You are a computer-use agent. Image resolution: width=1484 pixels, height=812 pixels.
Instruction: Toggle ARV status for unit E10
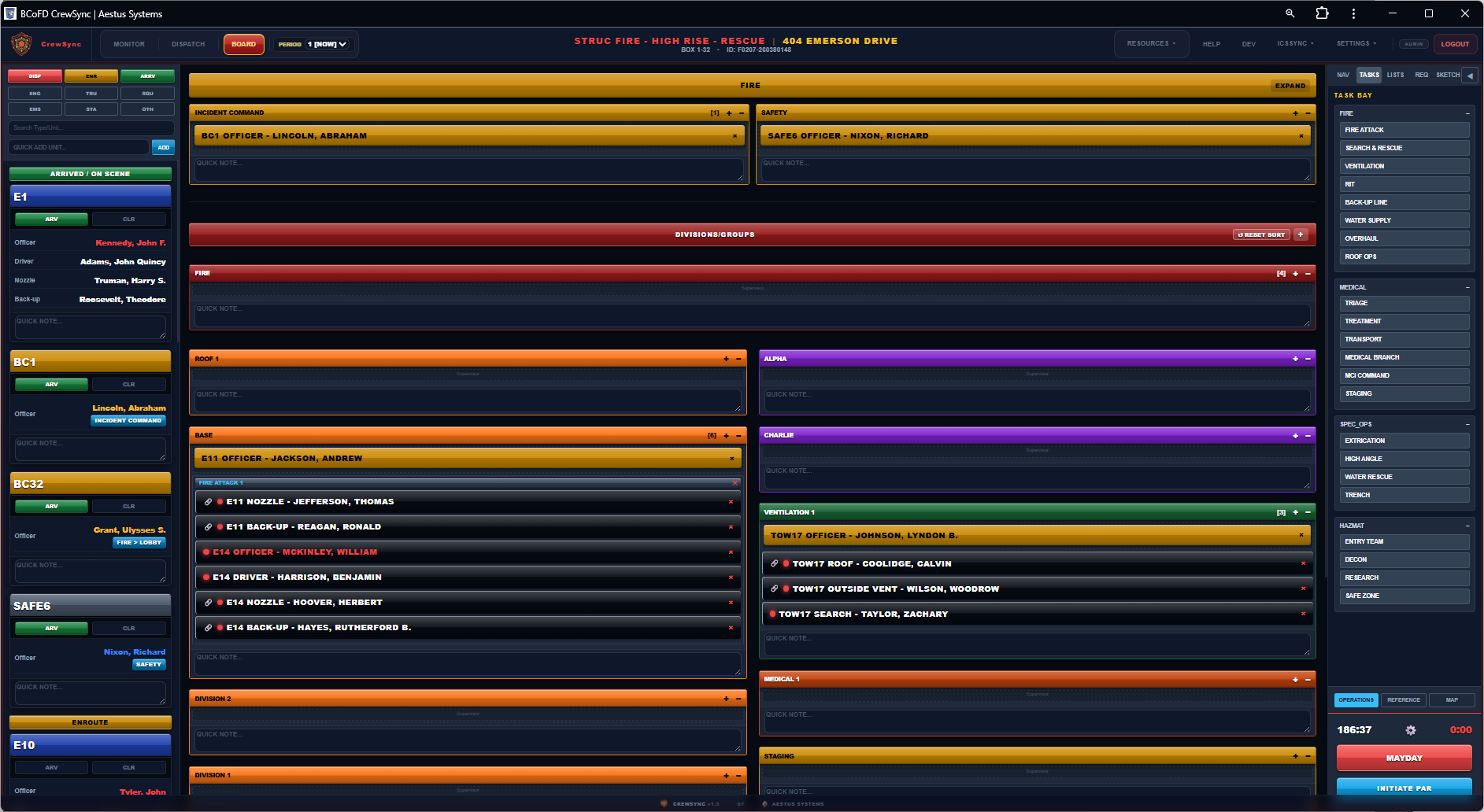[51, 767]
